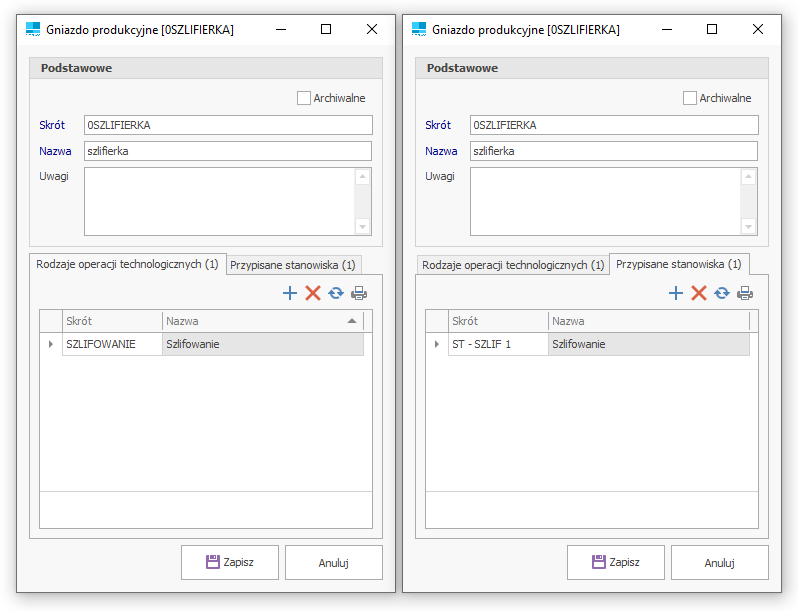Click the Nazwa text field in right window

coord(614,151)
